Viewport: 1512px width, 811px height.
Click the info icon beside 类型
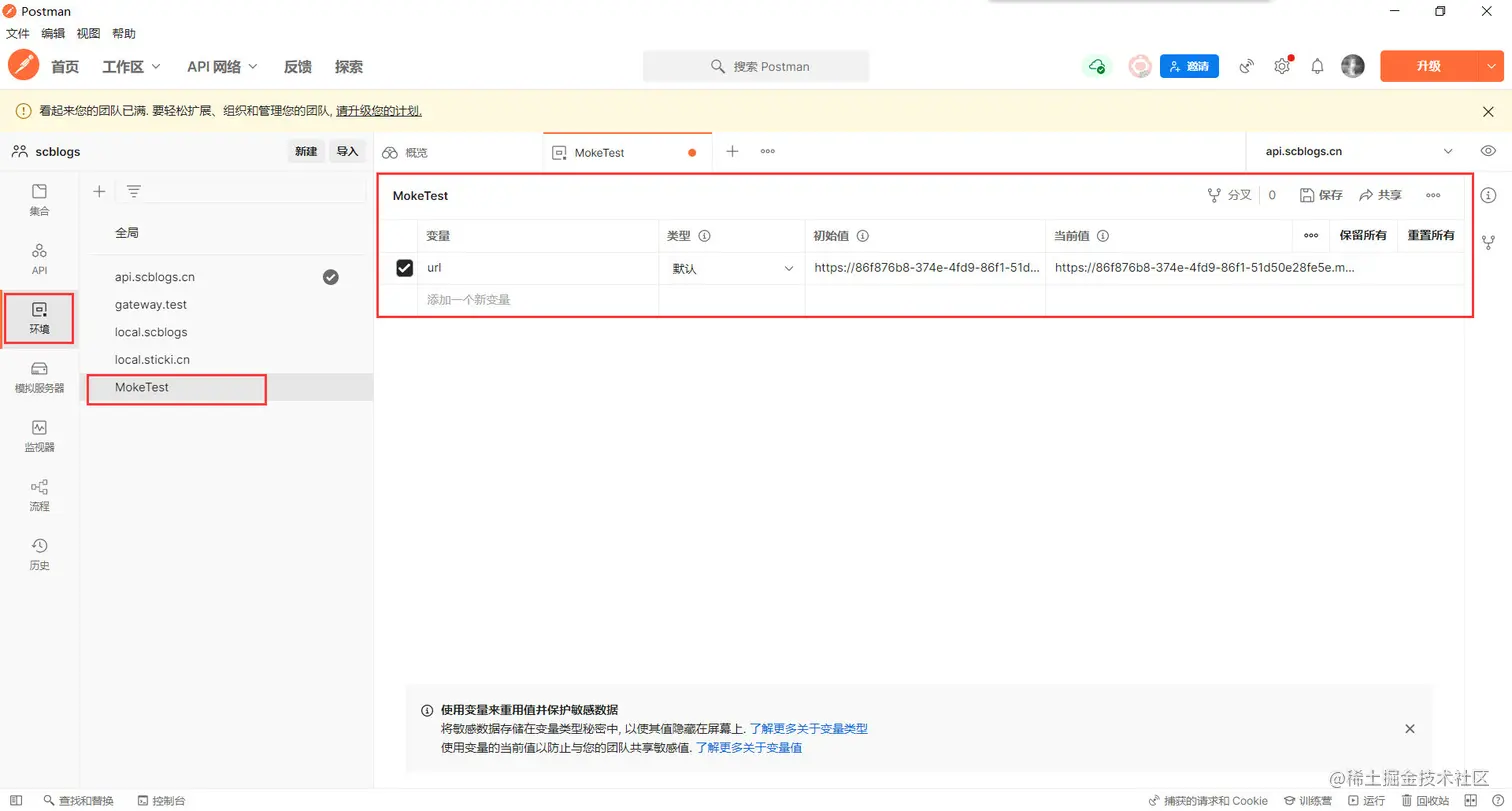[704, 236]
